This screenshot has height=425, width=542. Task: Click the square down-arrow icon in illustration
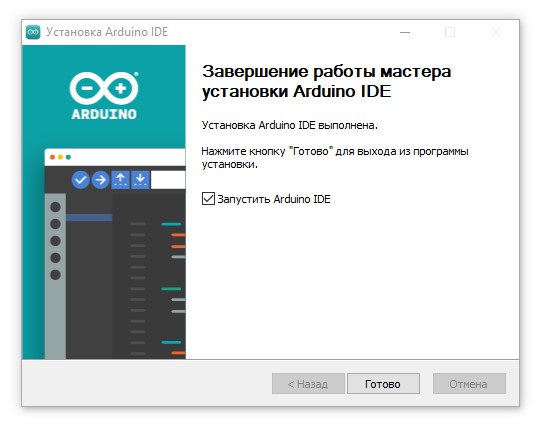pyautogui.click(x=140, y=180)
